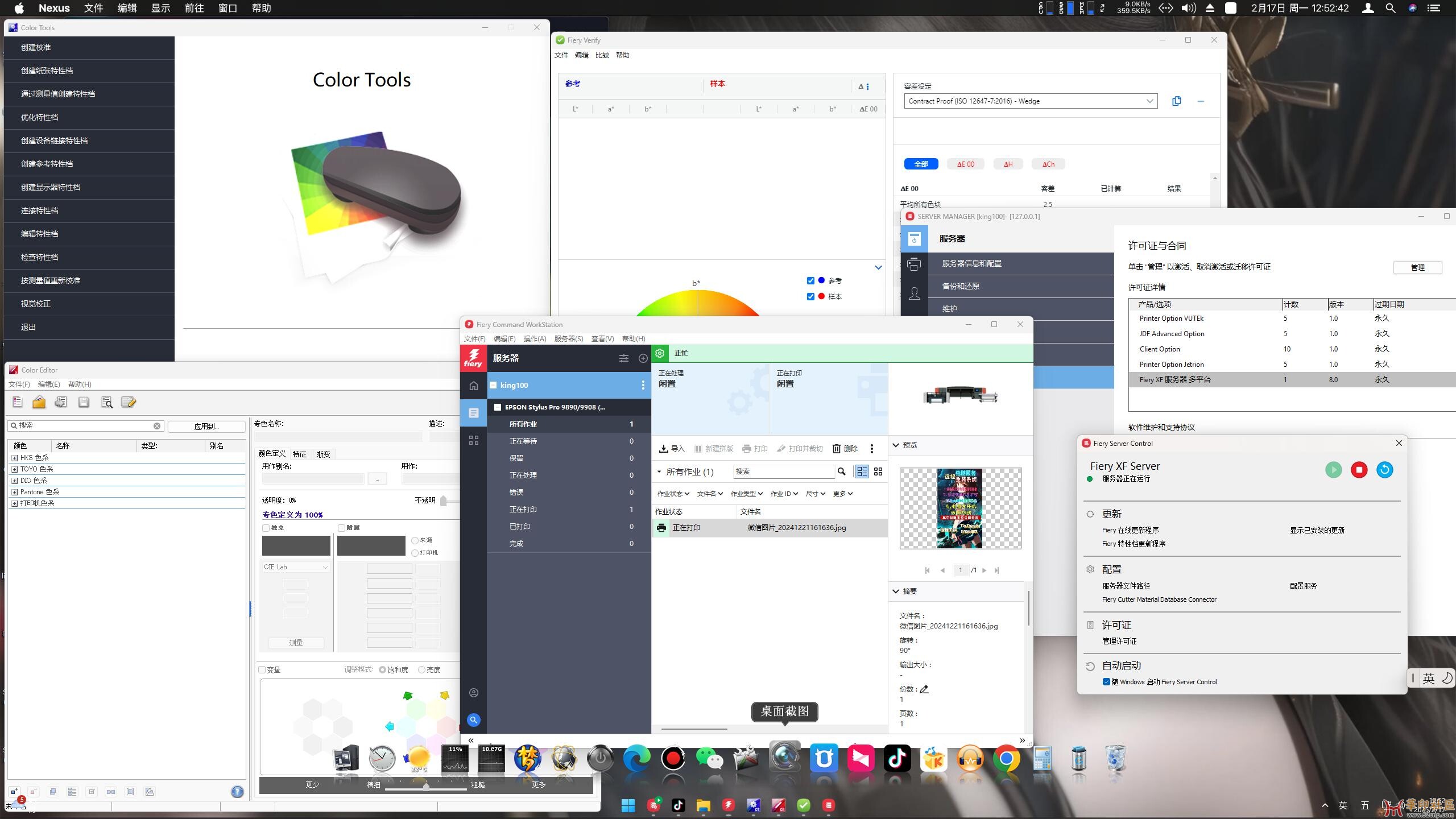Go to next preview page arrow
1456x819 pixels.
(x=985, y=570)
